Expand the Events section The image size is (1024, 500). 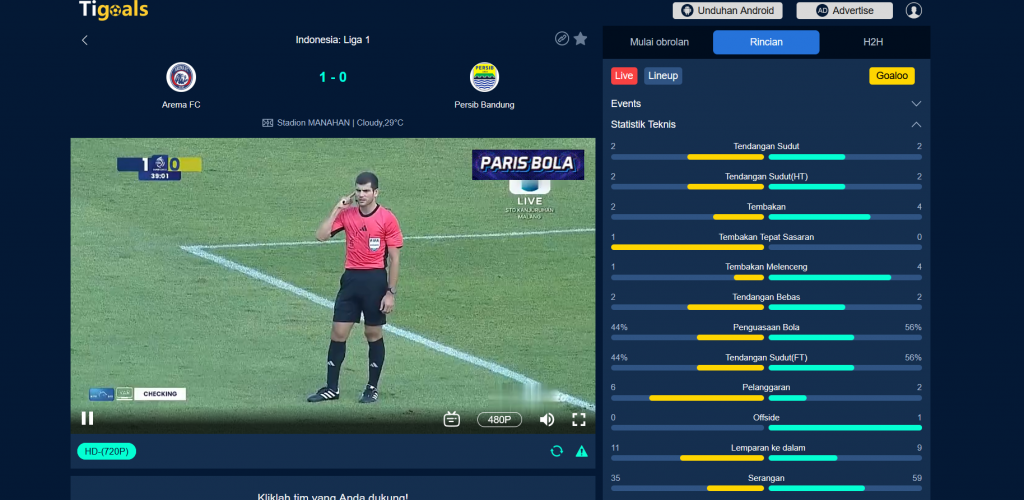point(766,104)
